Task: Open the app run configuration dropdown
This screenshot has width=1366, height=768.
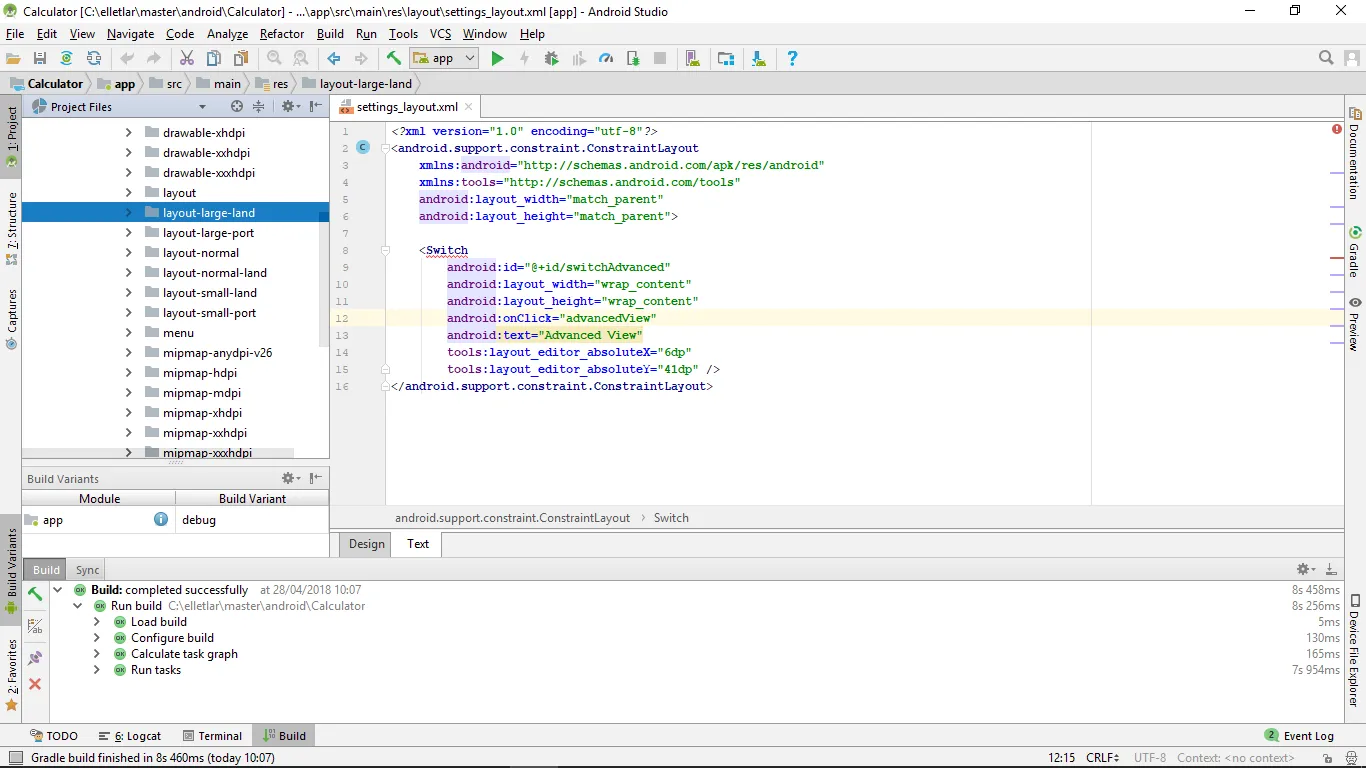Action: pyautogui.click(x=443, y=59)
